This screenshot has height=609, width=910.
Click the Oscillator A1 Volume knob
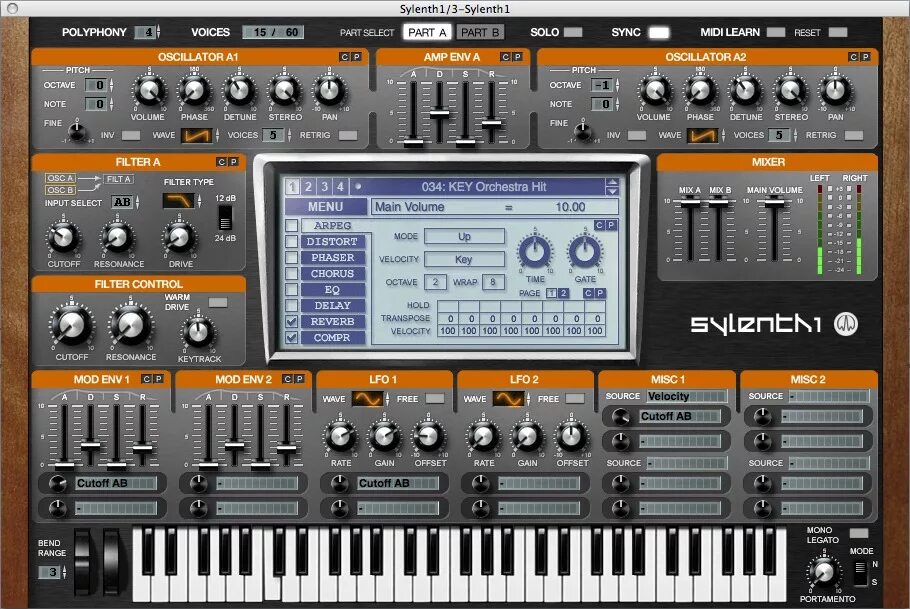tap(149, 91)
